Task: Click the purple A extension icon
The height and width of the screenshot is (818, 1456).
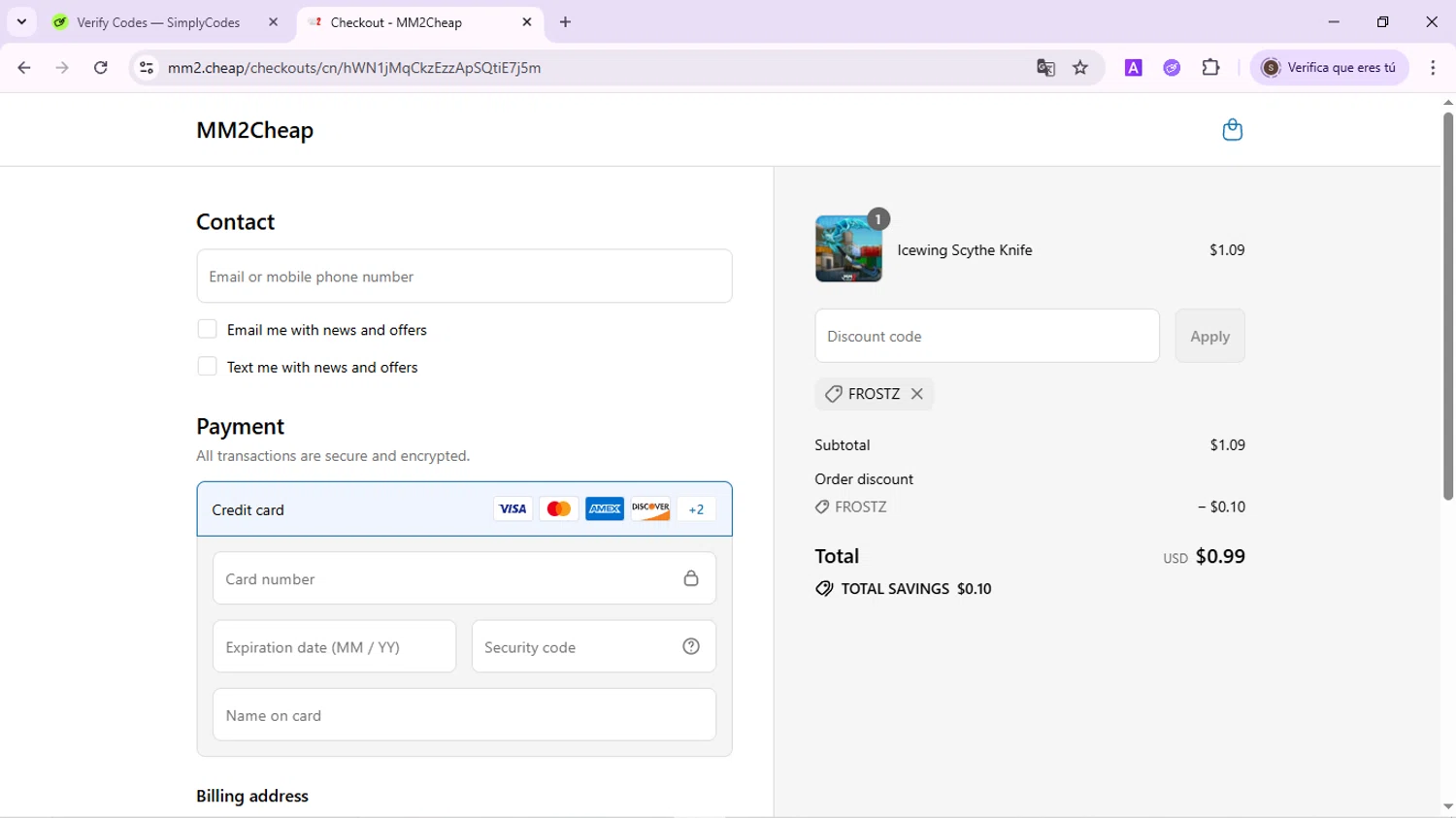Action: click(x=1133, y=68)
